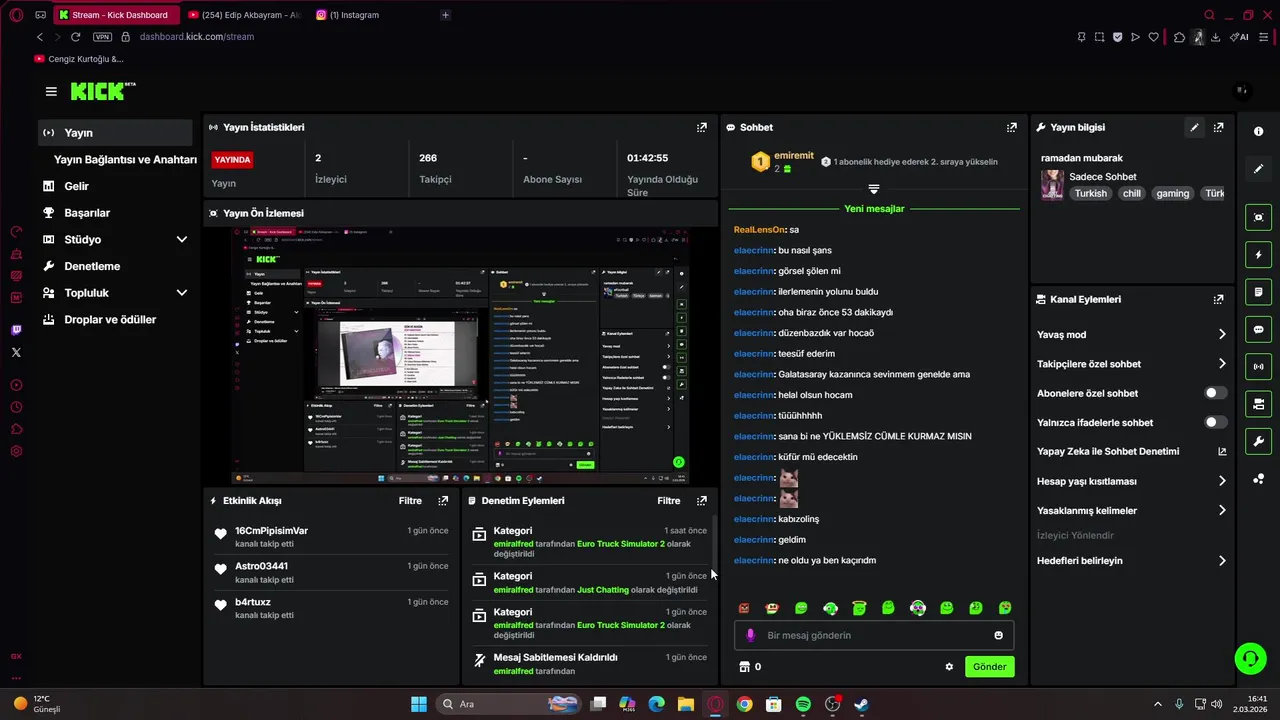Open emoji picker in message box
1280x720 pixels.
pos(998,635)
